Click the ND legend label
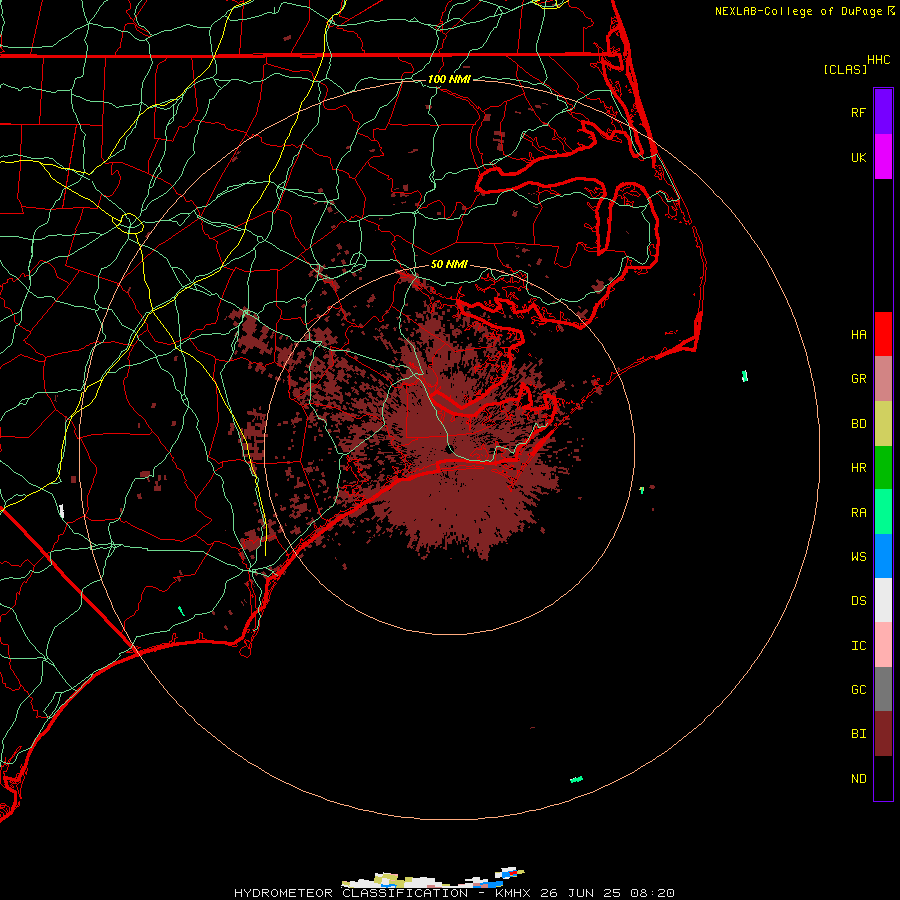The image size is (900, 900). 858,779
